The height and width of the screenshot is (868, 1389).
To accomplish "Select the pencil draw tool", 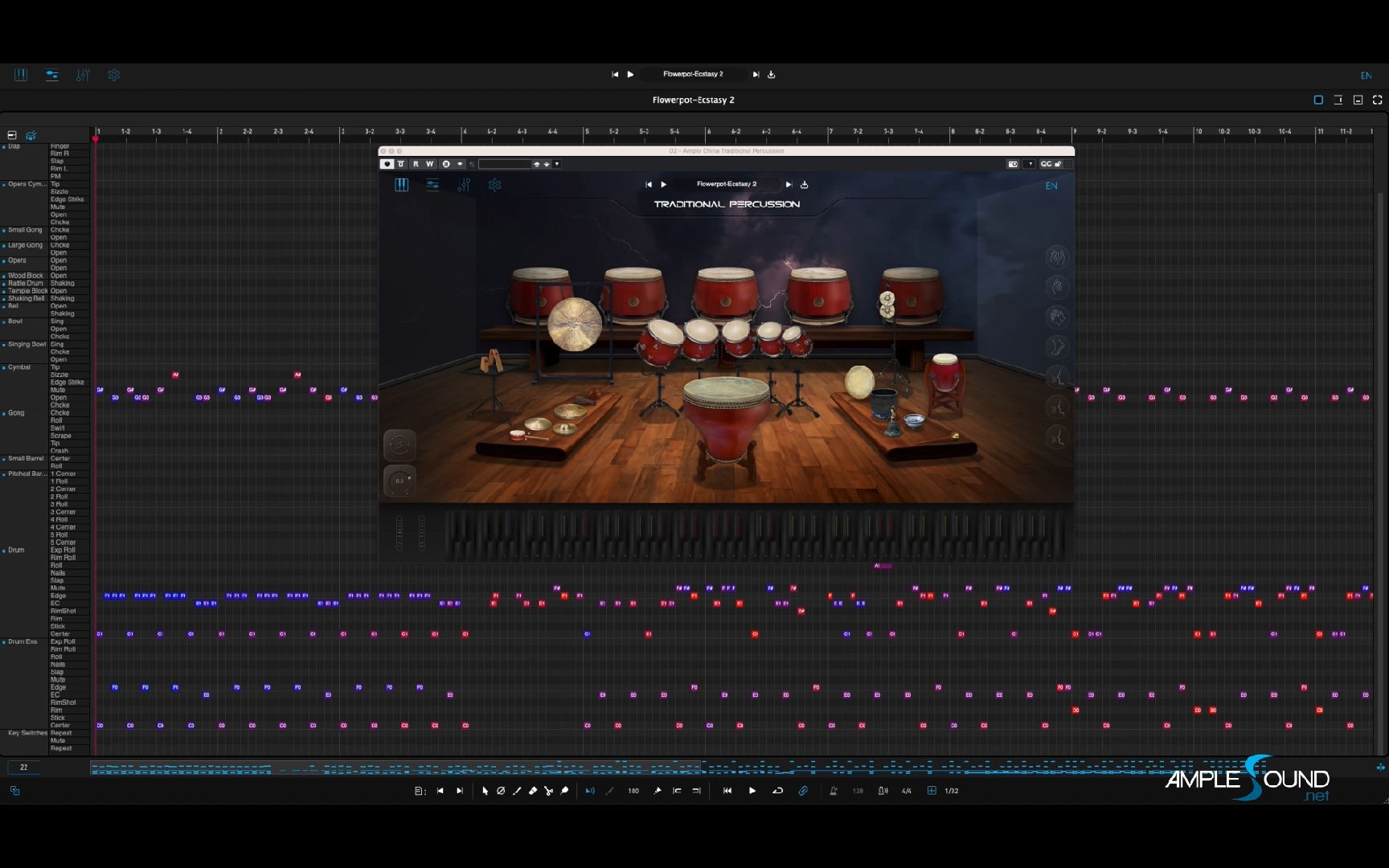I will coord(517,791).
